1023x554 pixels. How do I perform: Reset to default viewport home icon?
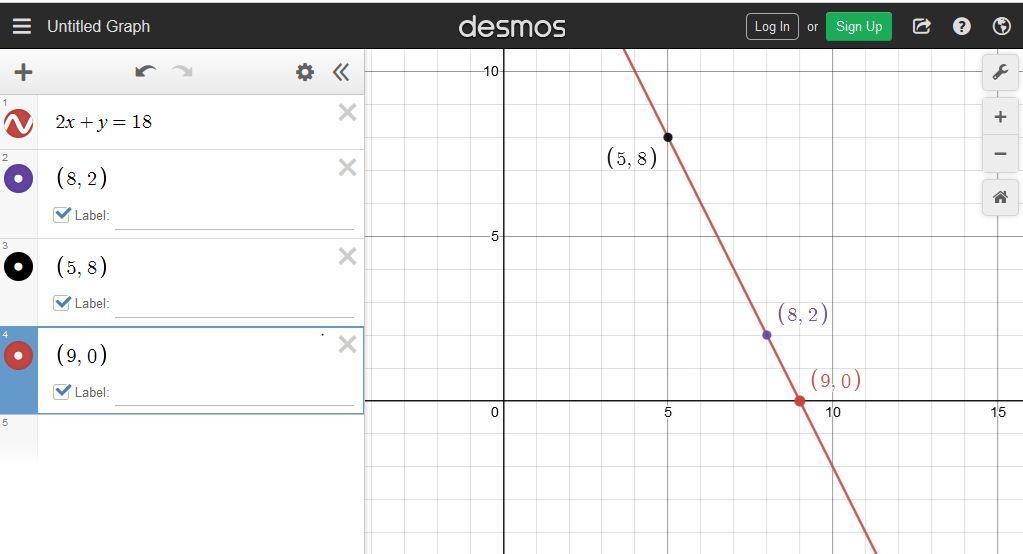(x=1000, y=197)
